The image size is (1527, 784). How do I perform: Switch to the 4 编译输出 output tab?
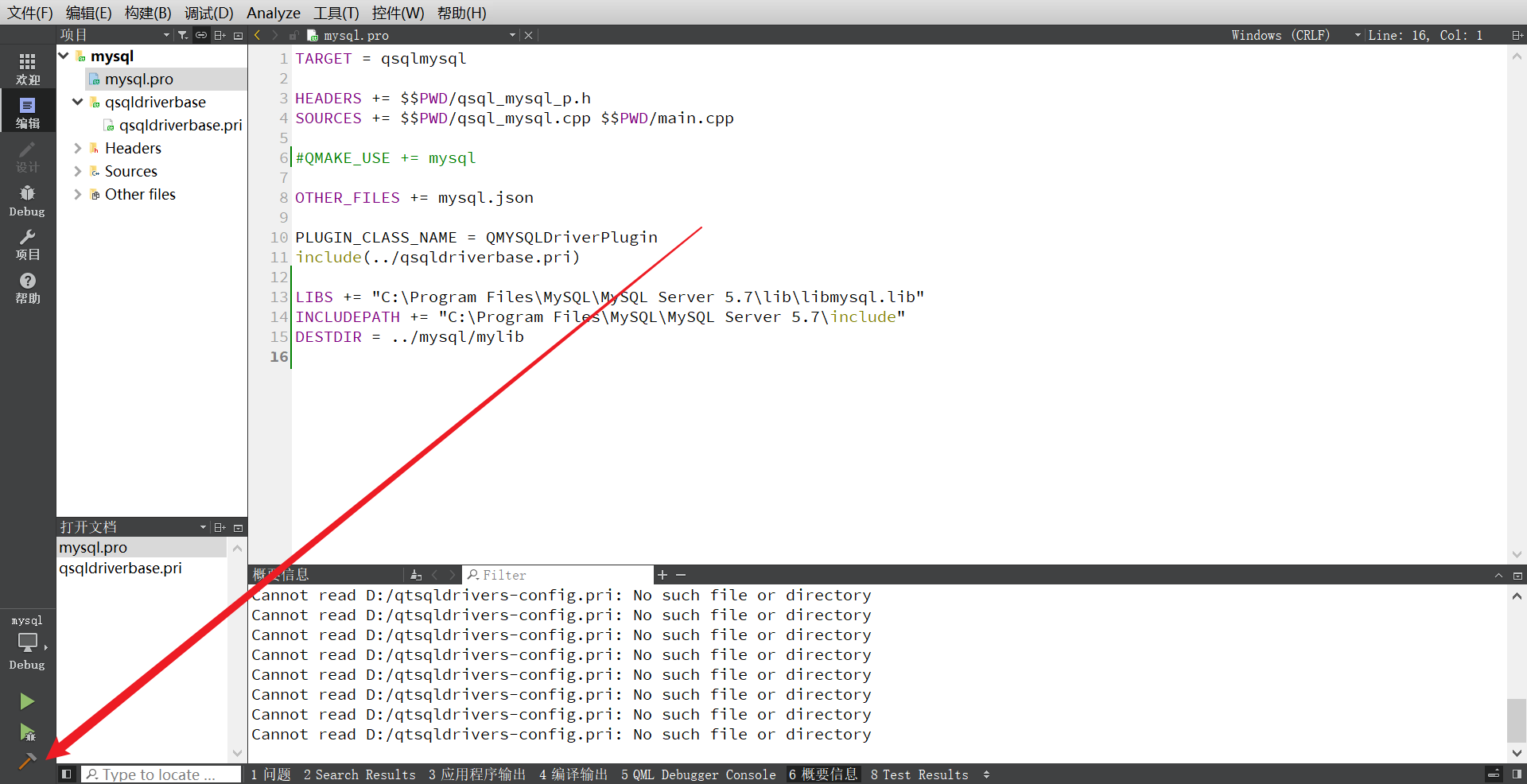tap(573, 774)
